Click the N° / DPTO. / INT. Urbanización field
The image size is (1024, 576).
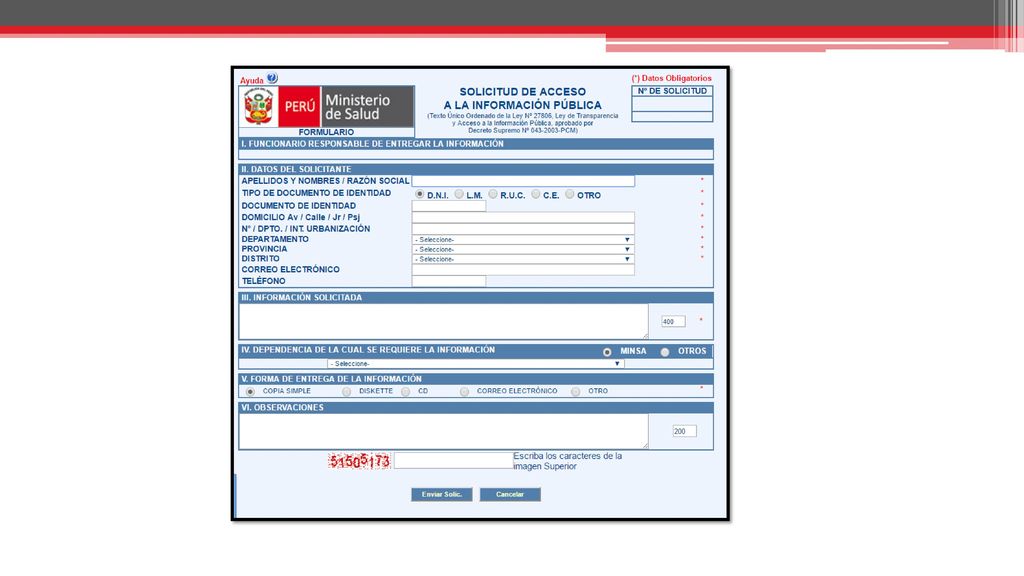(x=523, y=229)
